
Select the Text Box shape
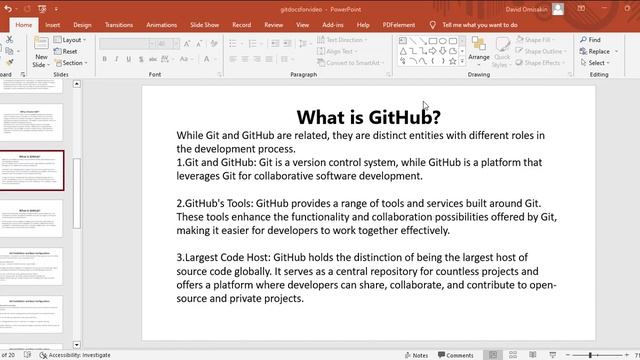click(403, 41)
